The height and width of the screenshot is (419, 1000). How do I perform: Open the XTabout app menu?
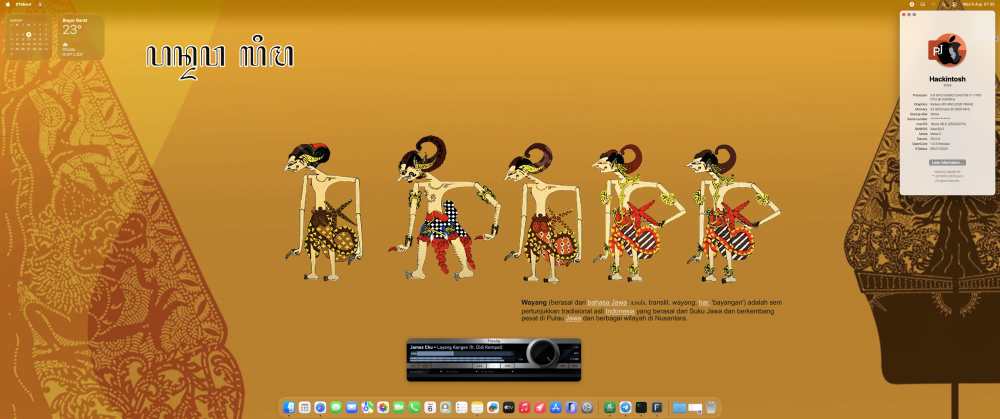click(23, 4)
